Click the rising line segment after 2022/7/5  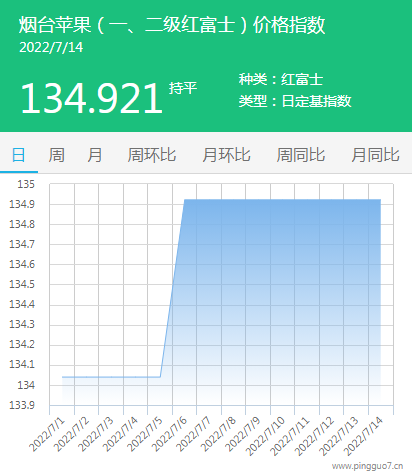(x=172, y=288)
